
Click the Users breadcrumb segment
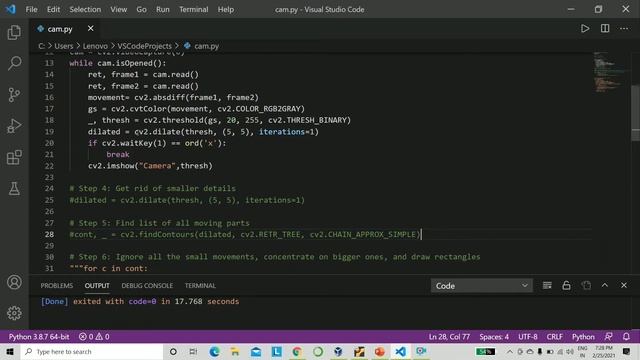pyautogui.click(x=64, y=46)
